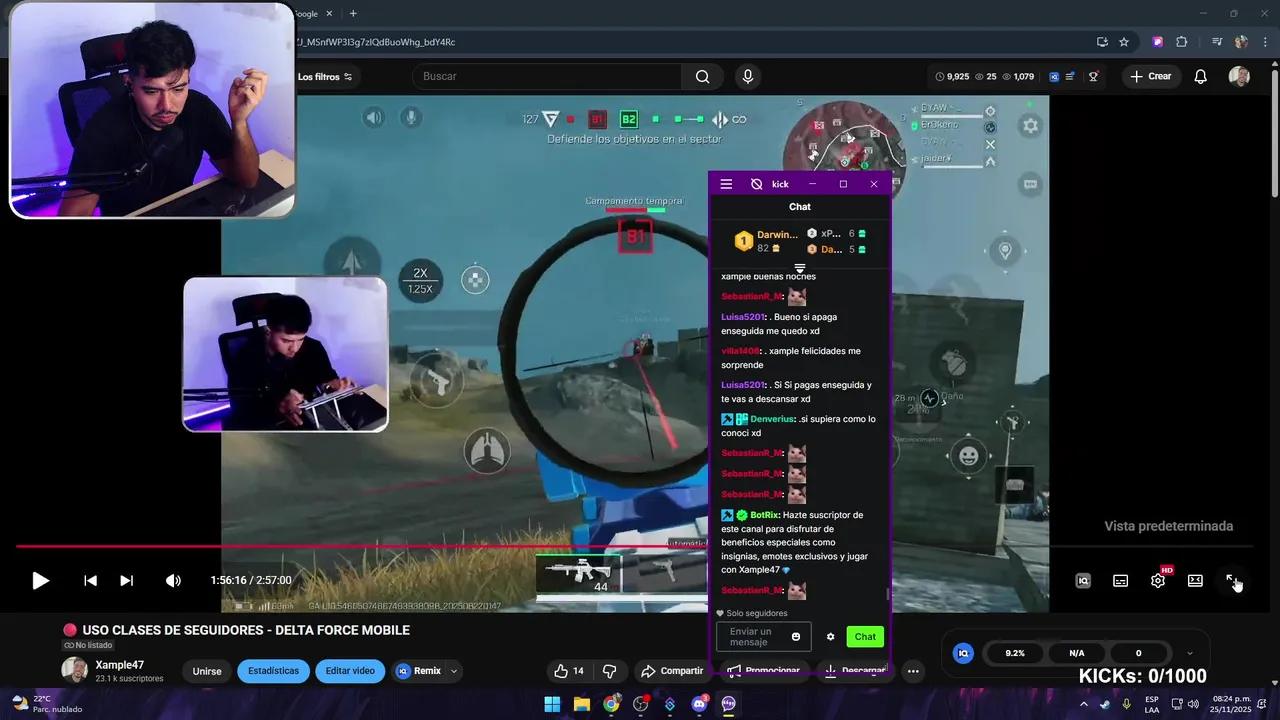The height and width of the screenshot is (720, 1280).
Task: Click Editar video button
Action: coord(350,671)
